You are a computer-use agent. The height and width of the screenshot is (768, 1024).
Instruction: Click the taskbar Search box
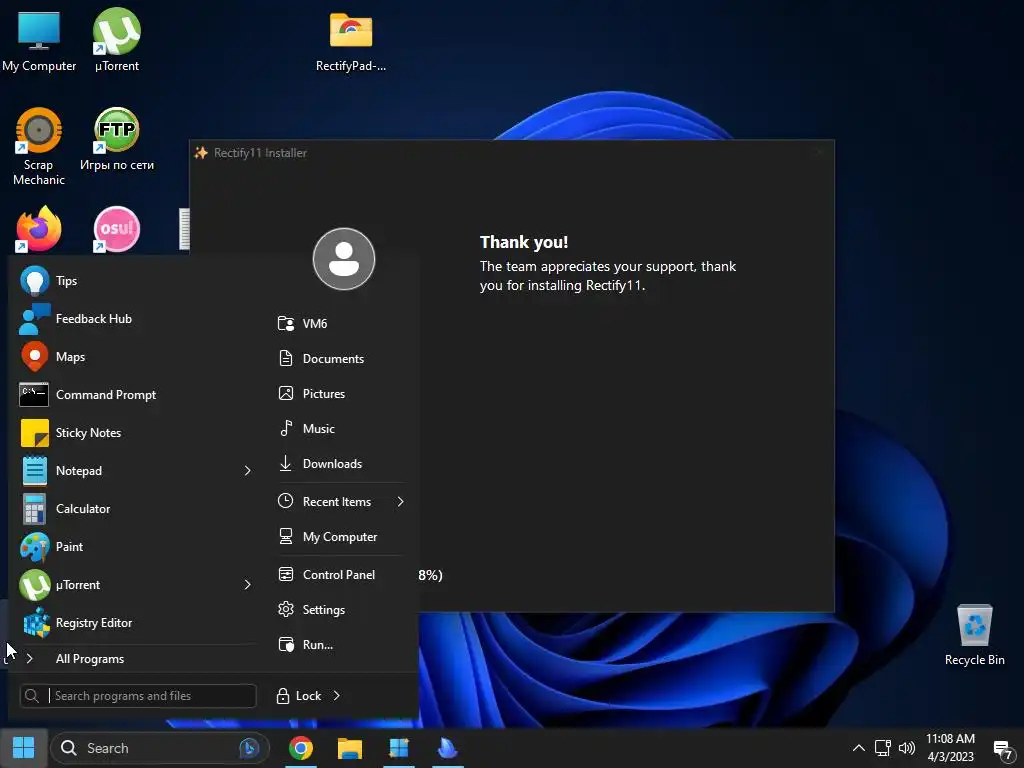159,748
